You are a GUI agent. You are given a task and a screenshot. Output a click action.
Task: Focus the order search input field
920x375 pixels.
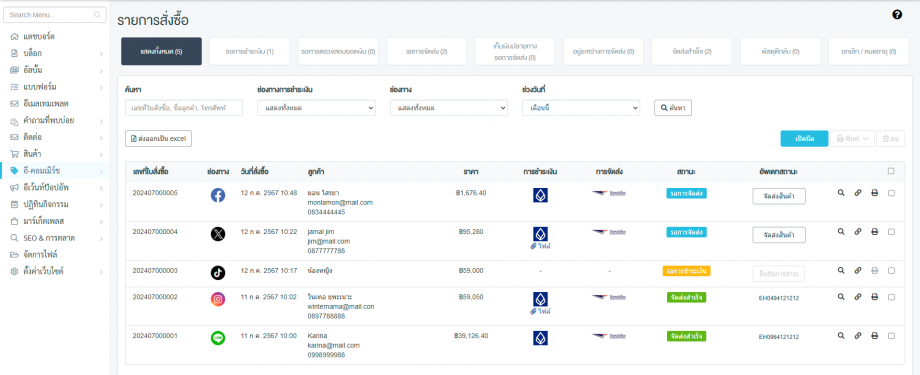[184, 108]
